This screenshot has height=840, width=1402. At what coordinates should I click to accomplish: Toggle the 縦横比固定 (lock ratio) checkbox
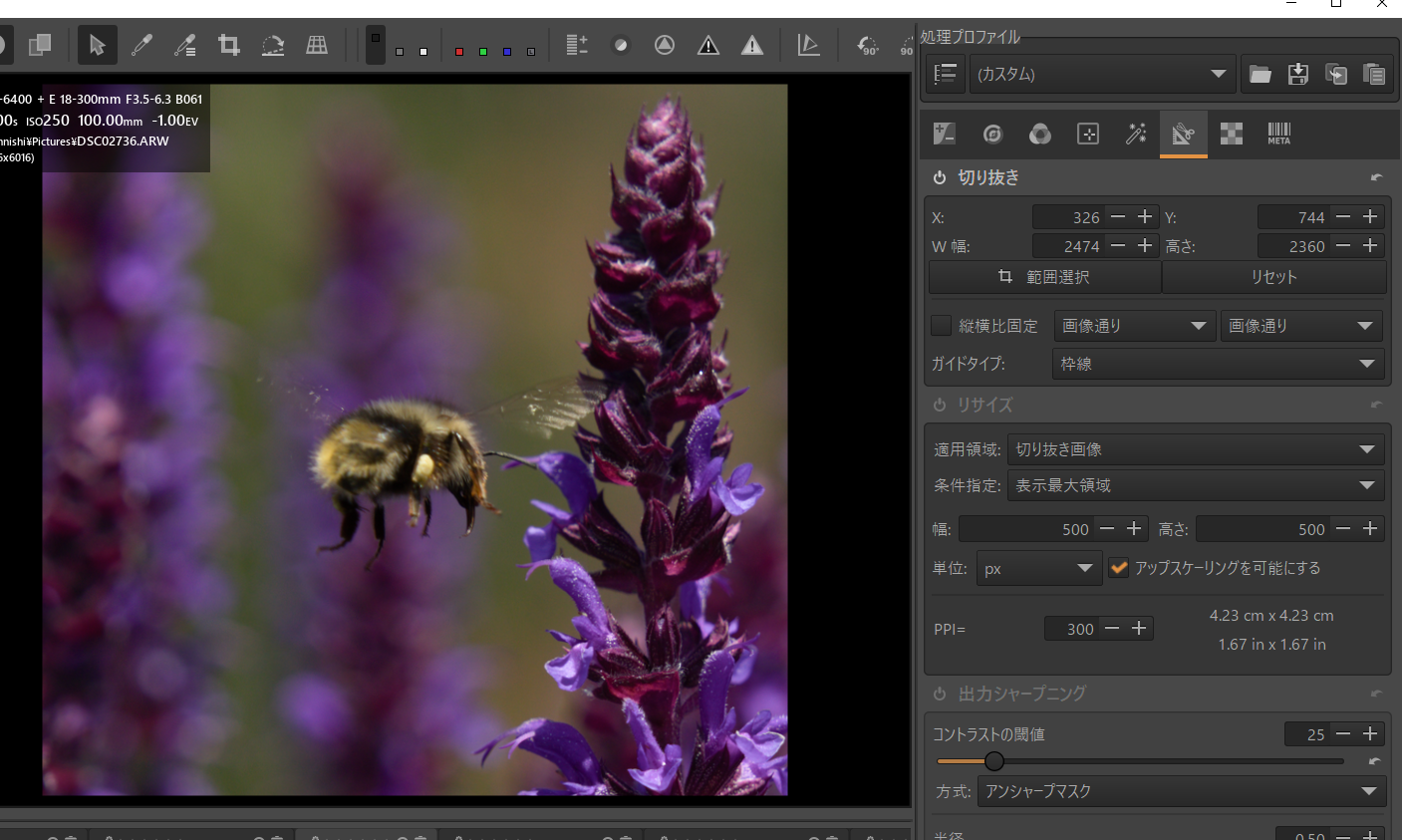point(941,326)
